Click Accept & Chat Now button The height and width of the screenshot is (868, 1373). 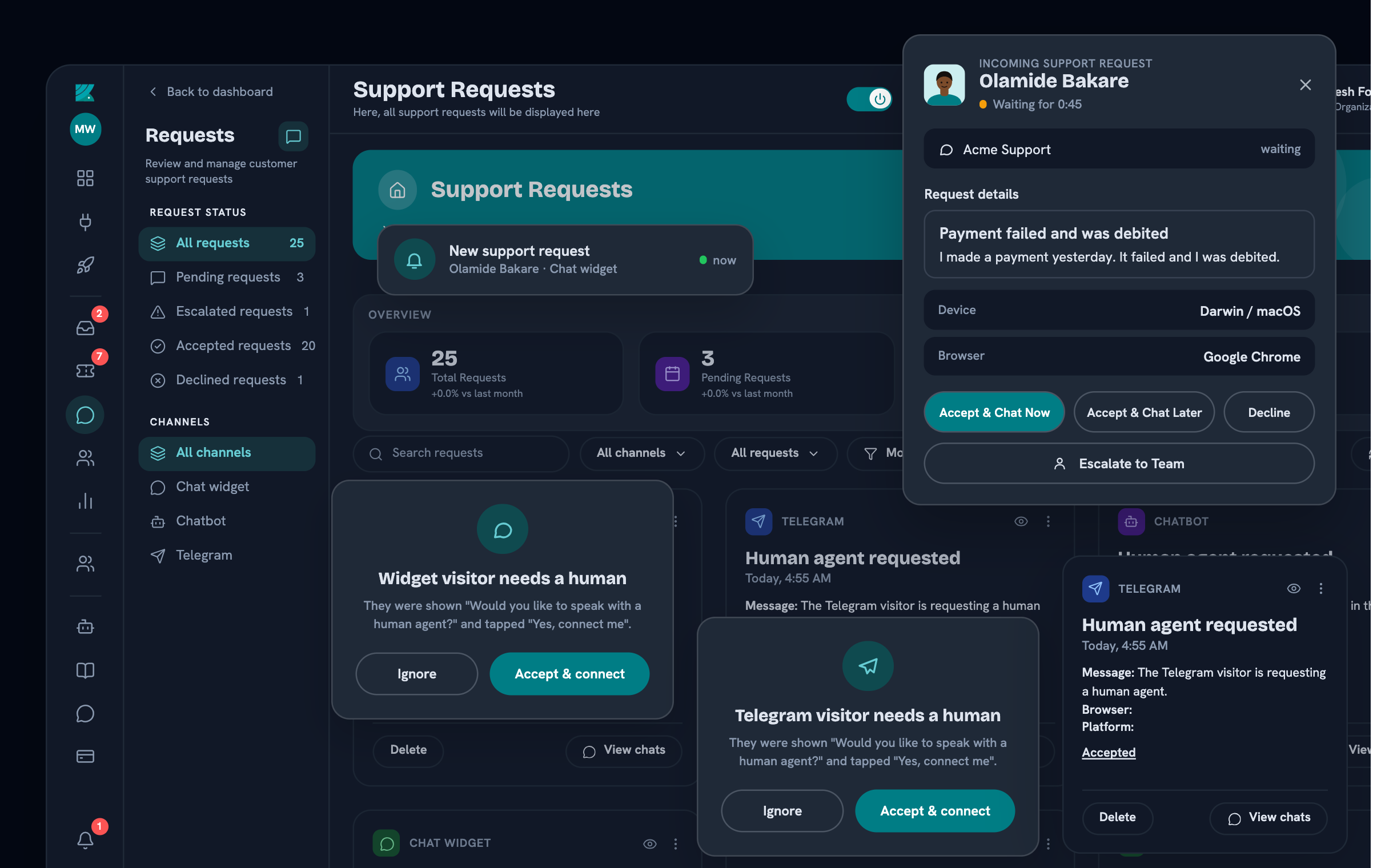[994, 412]
